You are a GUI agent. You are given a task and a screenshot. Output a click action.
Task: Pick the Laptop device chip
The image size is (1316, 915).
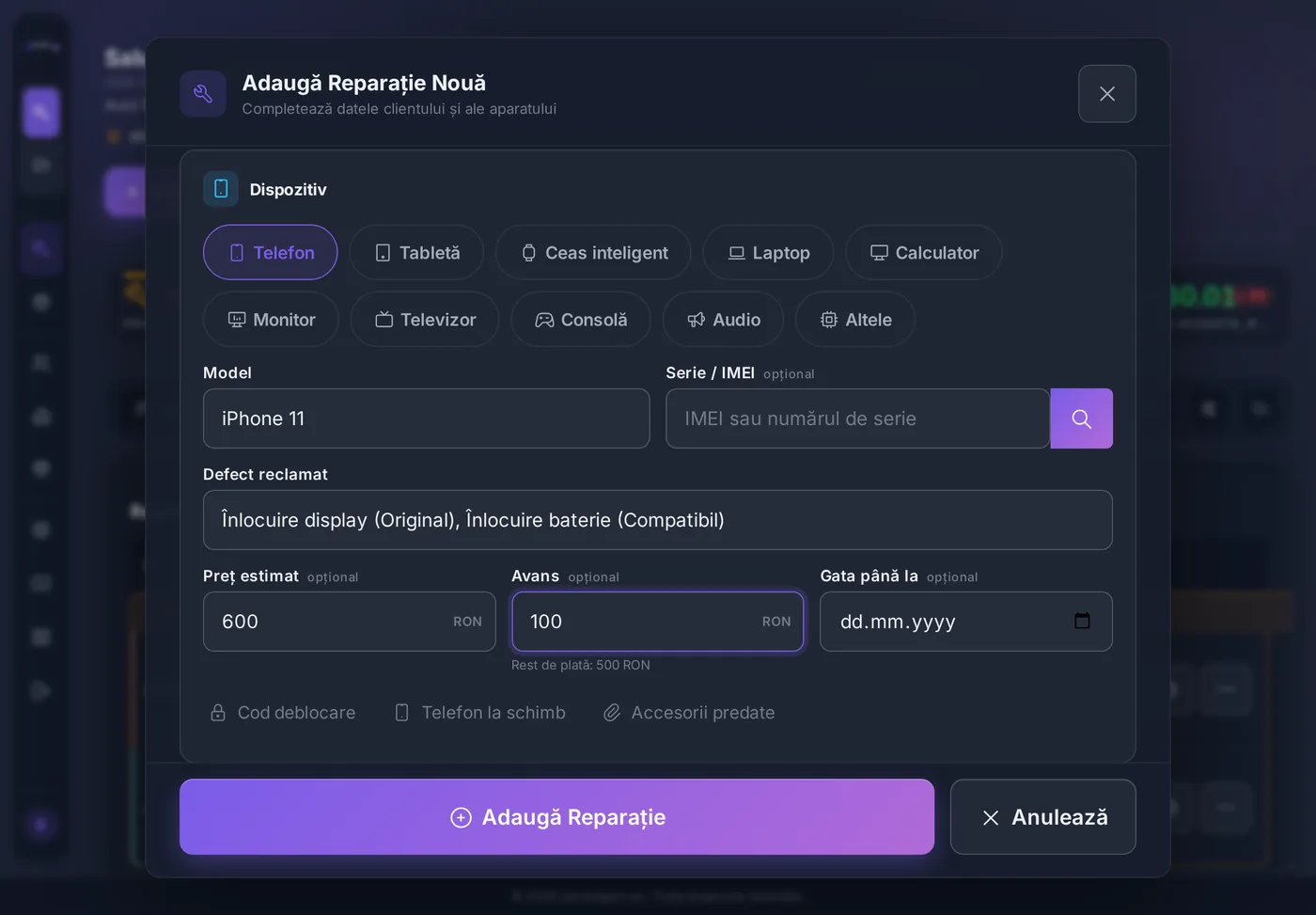[768, 252]
